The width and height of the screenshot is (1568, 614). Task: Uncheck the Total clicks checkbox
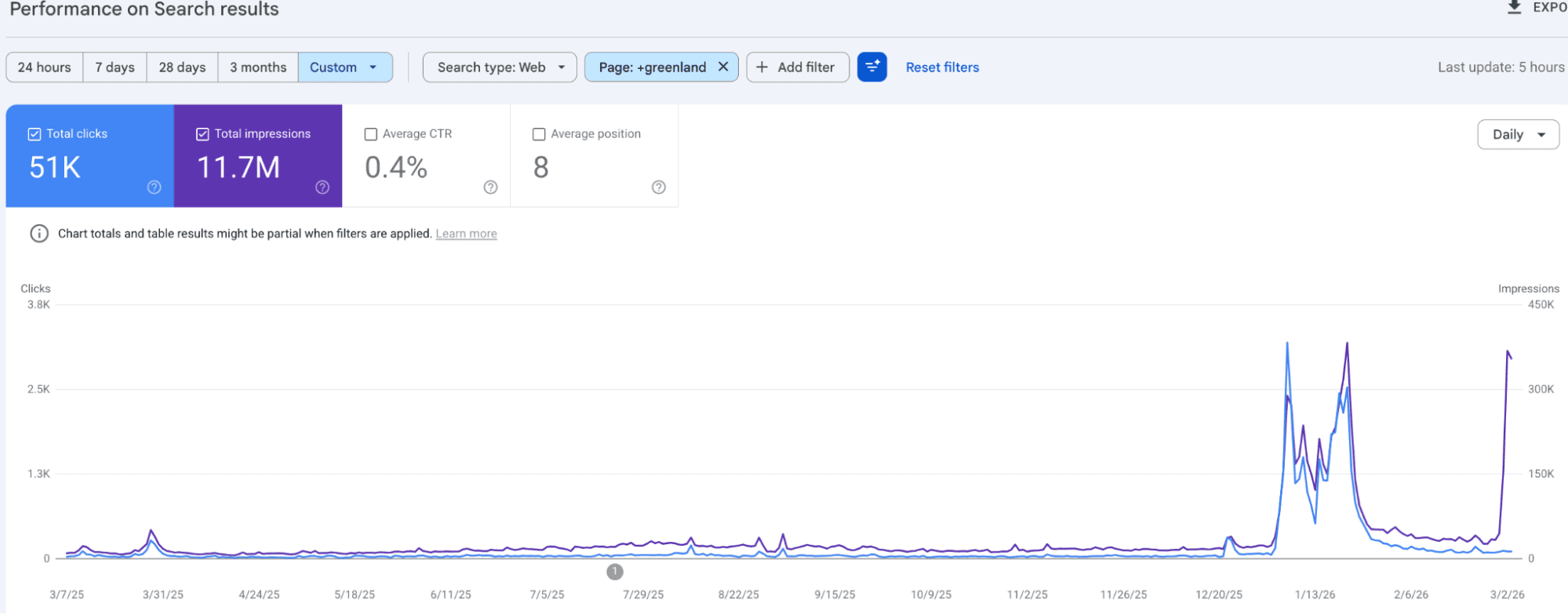tap(35, 134)
